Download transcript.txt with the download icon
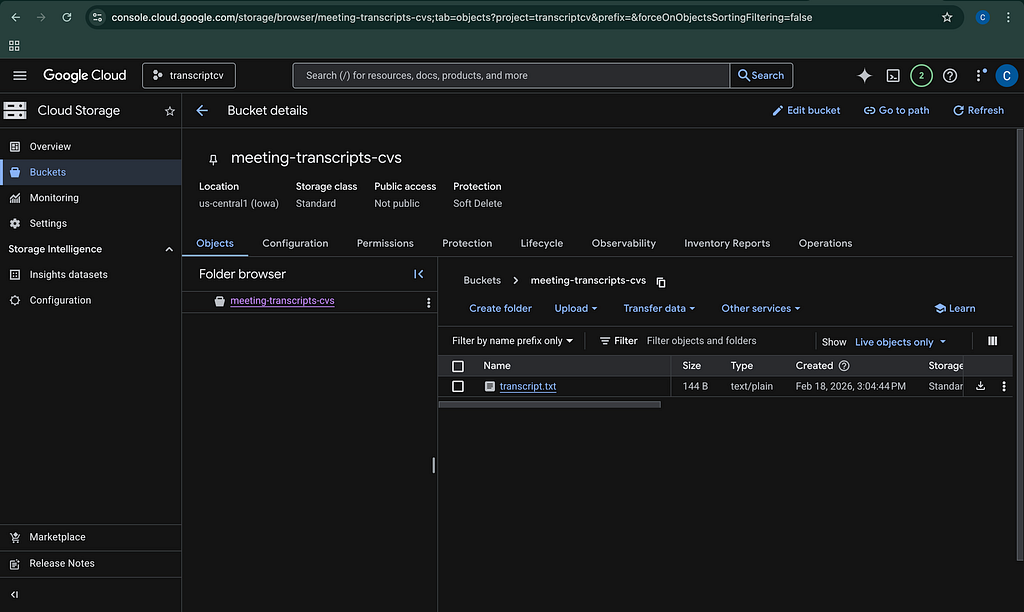Screen dimensions: 1024x612 pyautogui.click(x=980, y=386)
